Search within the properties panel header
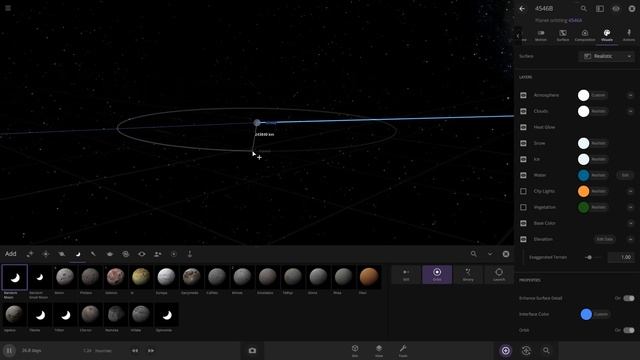Viewport: 640px width, 360px height. coord(584,9)
